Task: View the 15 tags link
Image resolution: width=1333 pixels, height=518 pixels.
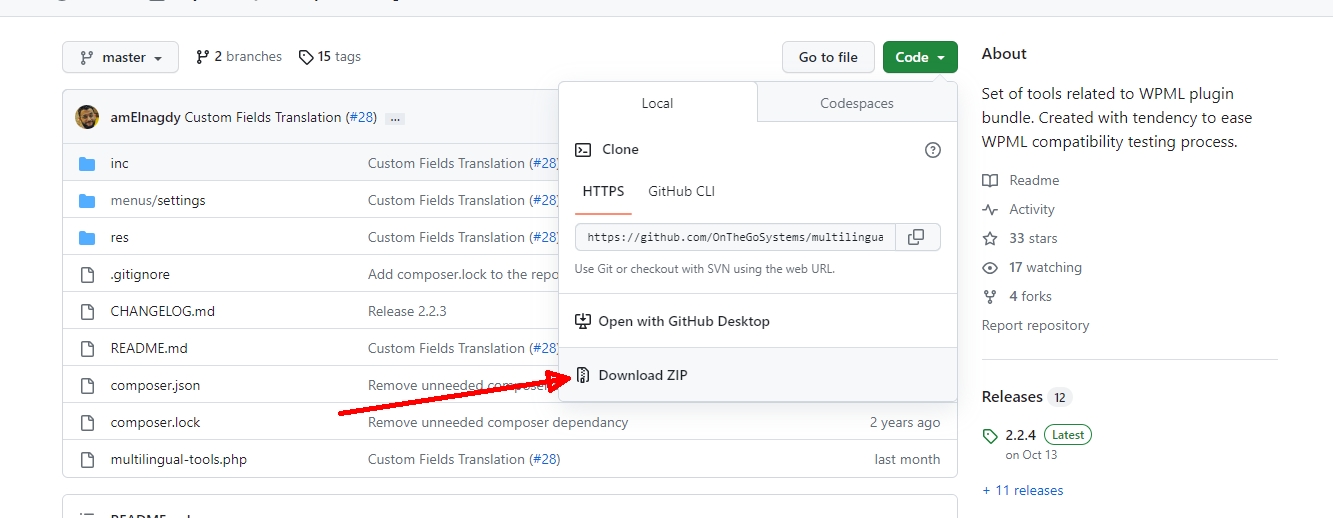Action: pyautogui.click(x=330, y=57)
